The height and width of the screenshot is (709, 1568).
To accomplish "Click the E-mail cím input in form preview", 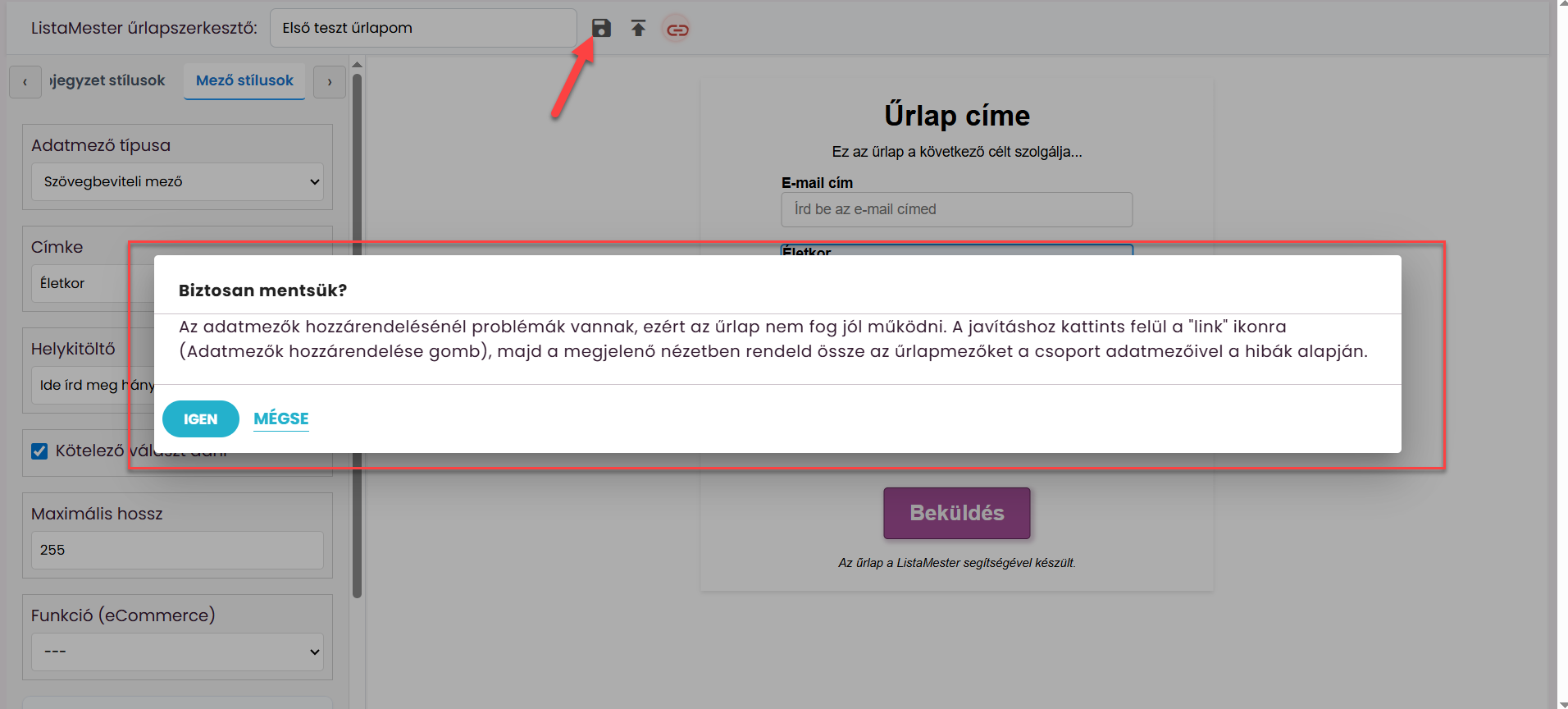I will [957, 209].
